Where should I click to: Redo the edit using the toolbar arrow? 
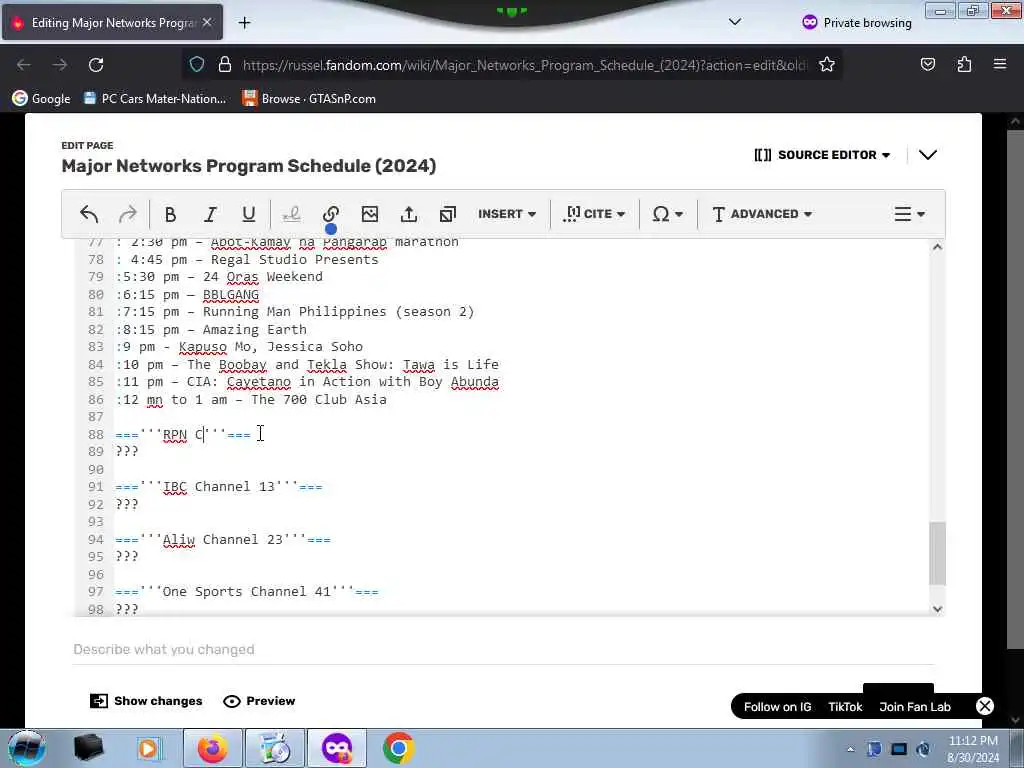pyautogui.click(x=127, y=214)
